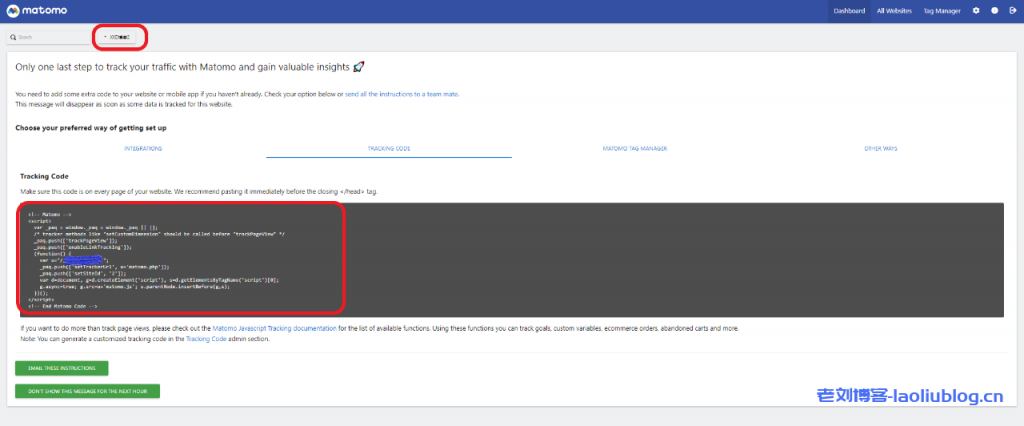Switch to Matomo Tag Manager tab
This screenshot has width=1024, height=426.
[x=634, y=148]
